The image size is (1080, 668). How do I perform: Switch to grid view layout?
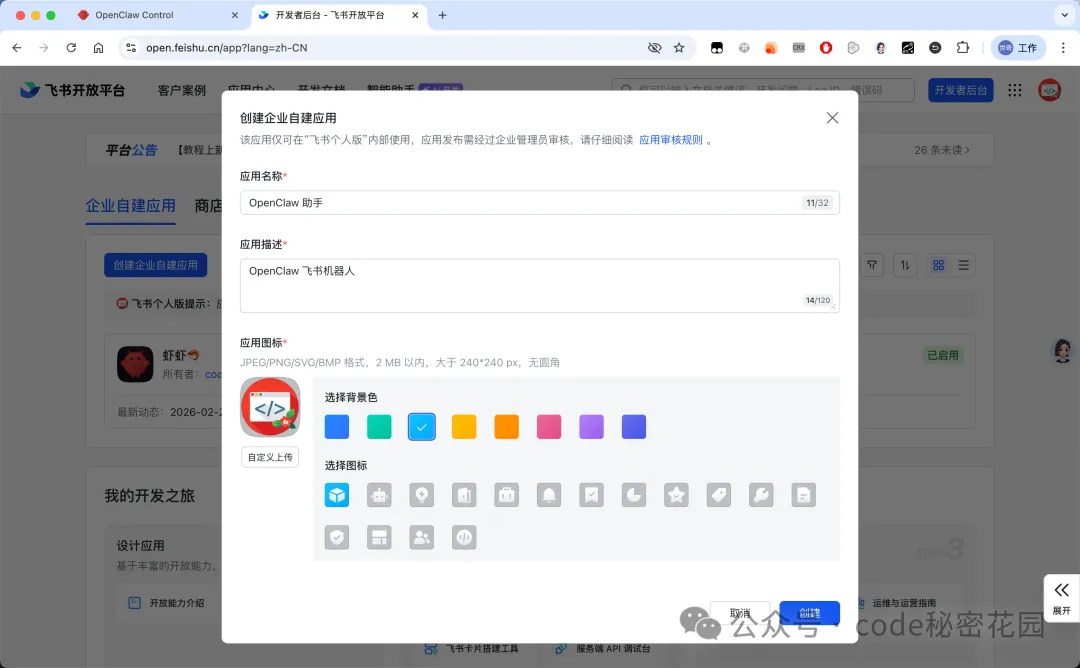click(x=938, y=265)
